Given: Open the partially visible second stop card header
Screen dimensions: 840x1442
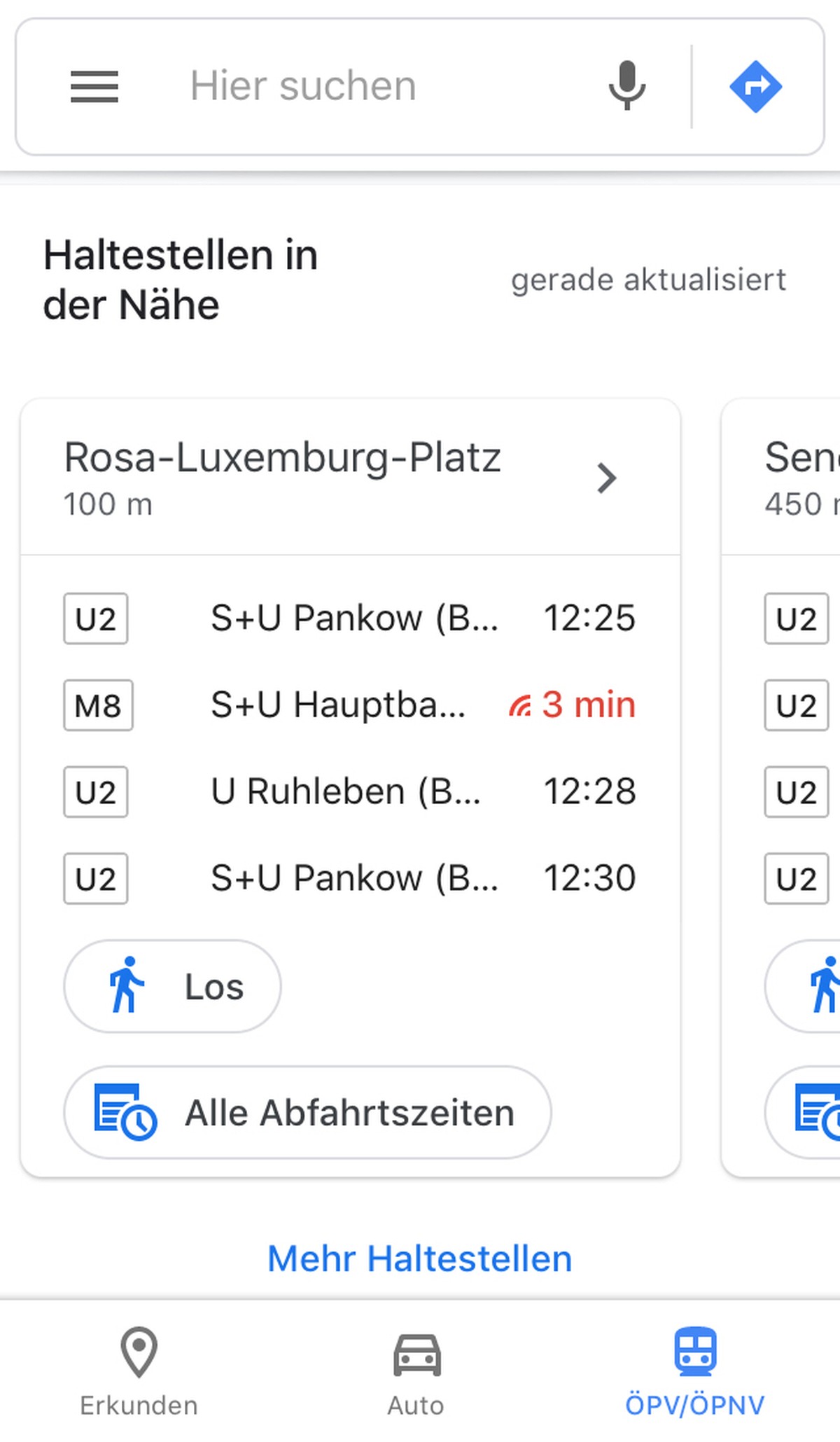Looking at the screenshot, I should [781, 478].
